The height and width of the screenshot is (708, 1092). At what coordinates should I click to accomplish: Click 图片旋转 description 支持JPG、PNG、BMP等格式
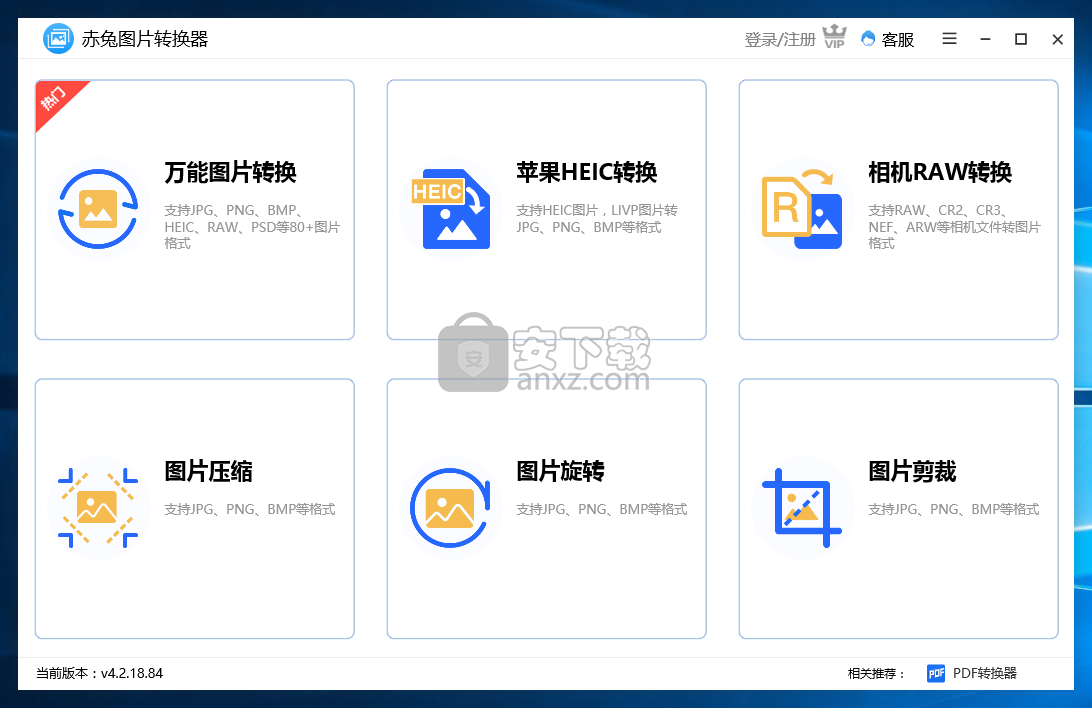tap(602, 510)
